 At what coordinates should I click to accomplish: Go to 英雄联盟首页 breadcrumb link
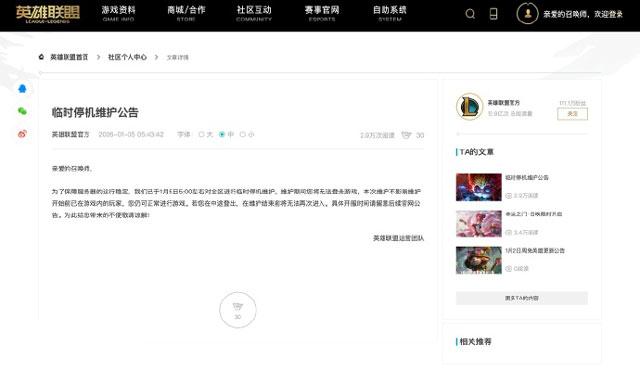[69, 57]
